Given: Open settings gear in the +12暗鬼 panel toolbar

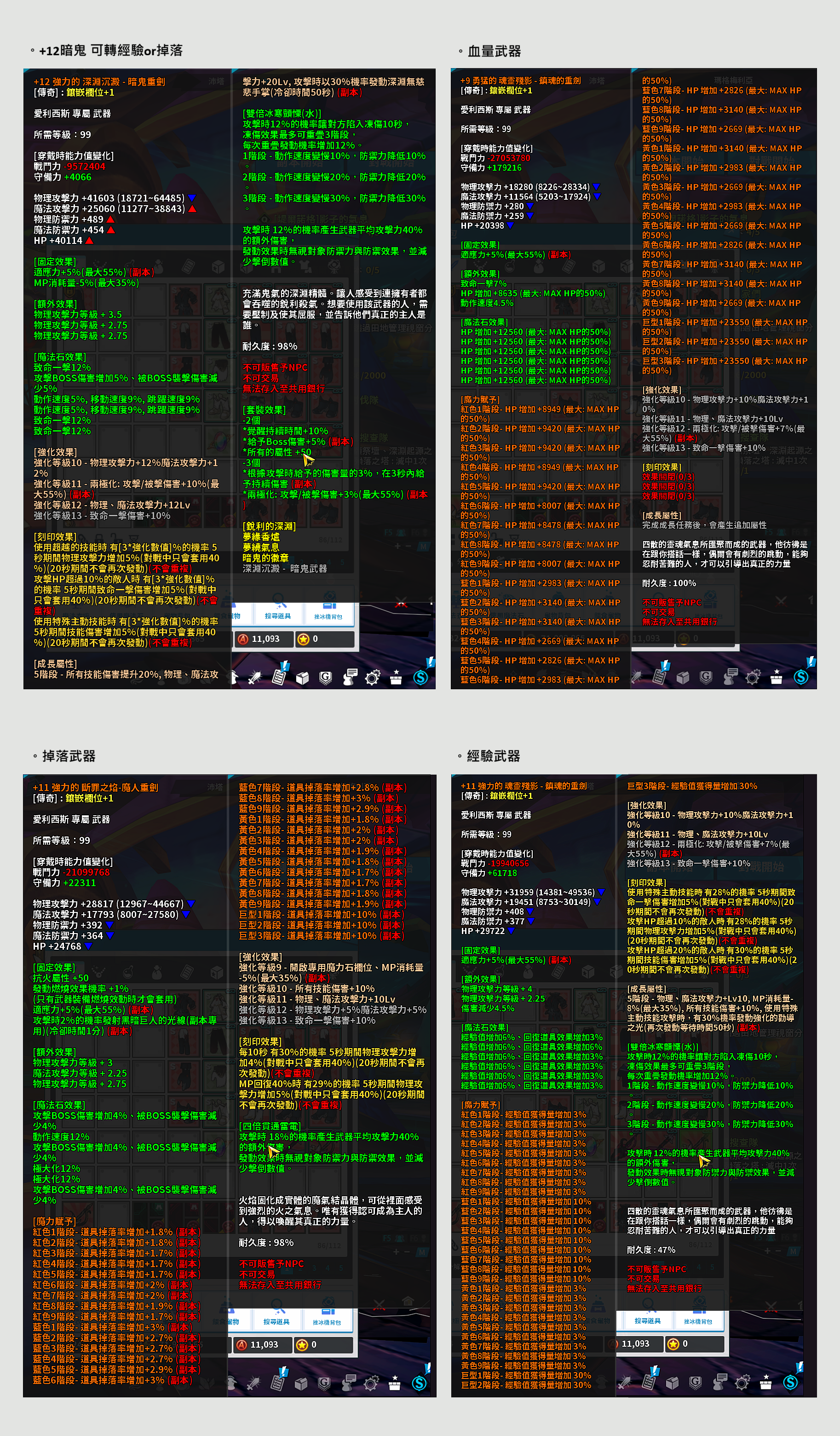Looking at the screenshot, I should coord(372,678).
